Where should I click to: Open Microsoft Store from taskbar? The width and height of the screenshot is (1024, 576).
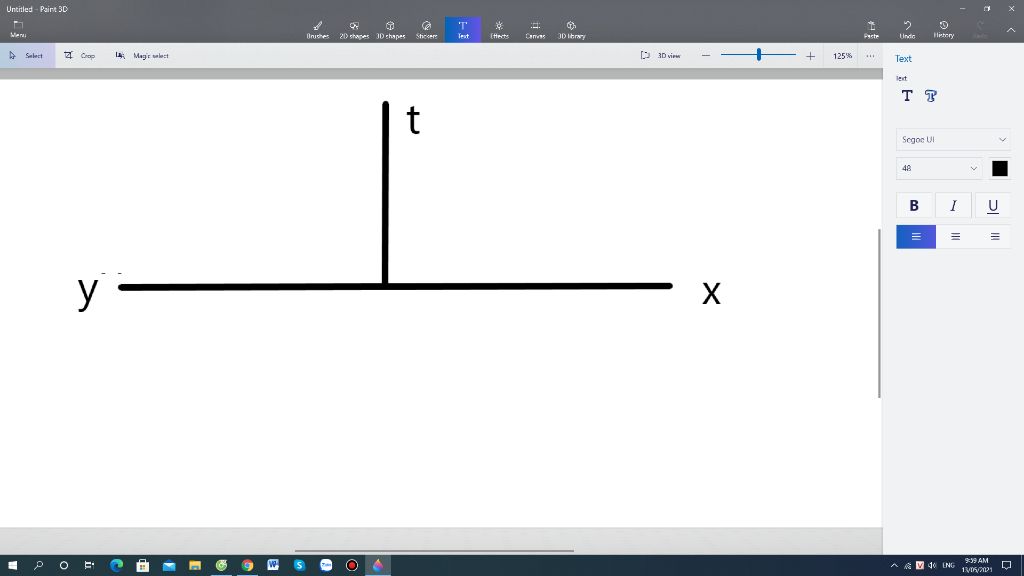(142, 566)
